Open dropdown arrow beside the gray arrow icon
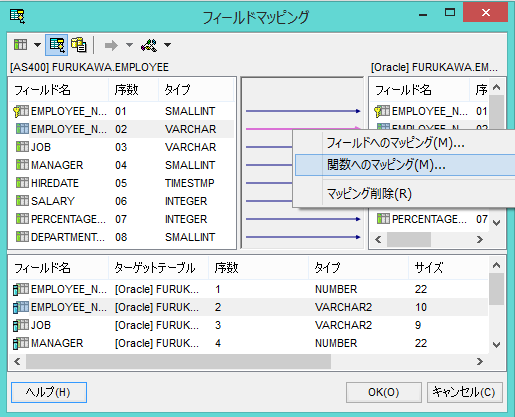This screenshot has height=417, width=515. pos(129,45)
